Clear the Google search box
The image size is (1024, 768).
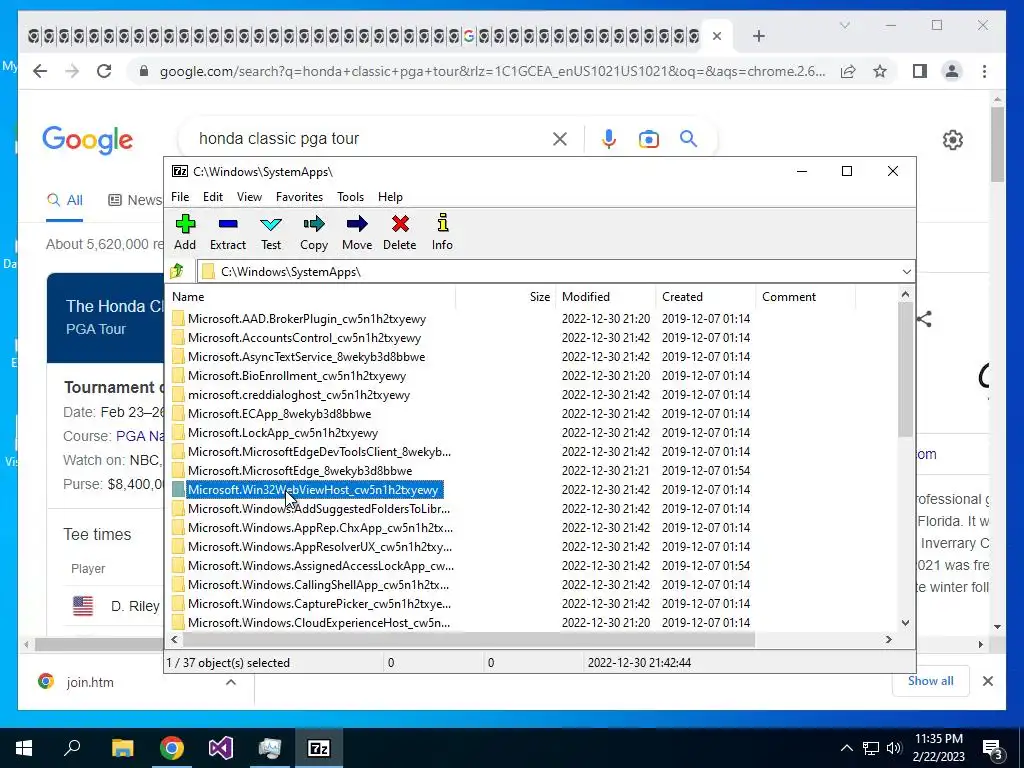click(x=560, y=138)
